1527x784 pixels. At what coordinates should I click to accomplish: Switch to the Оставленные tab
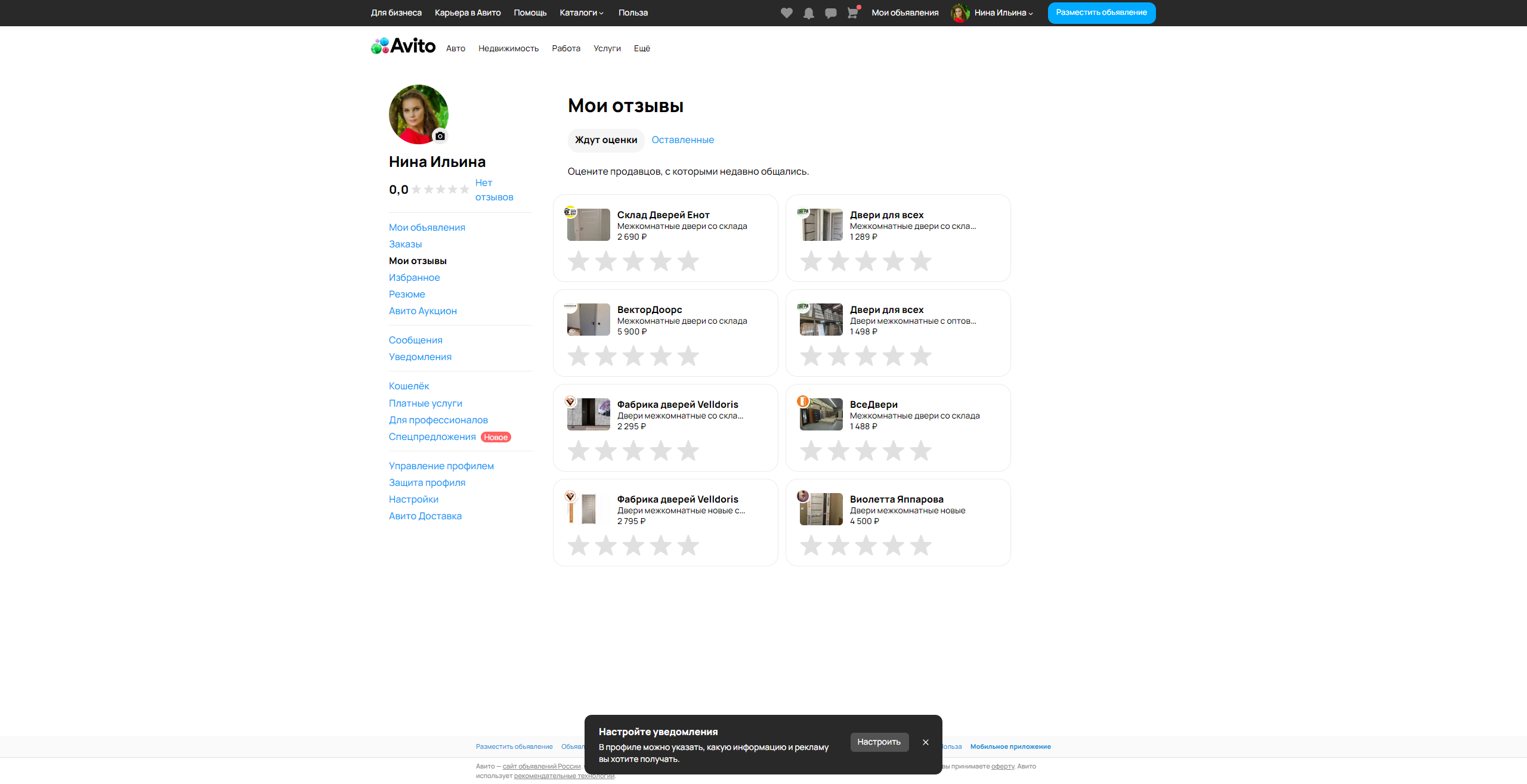[x=682, y=140]
